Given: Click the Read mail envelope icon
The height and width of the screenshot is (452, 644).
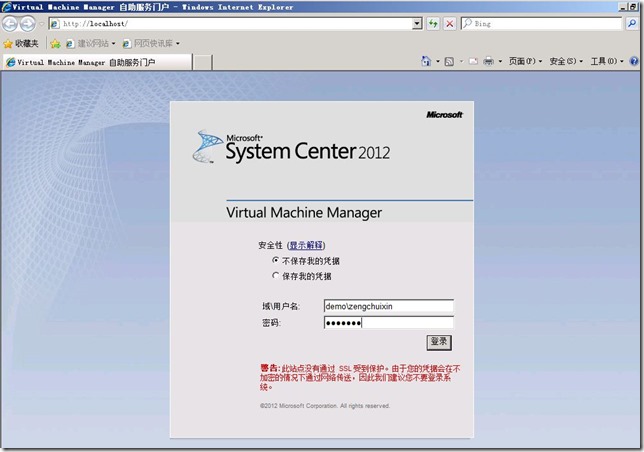Looking at the screenshot, I should [473, 61].
